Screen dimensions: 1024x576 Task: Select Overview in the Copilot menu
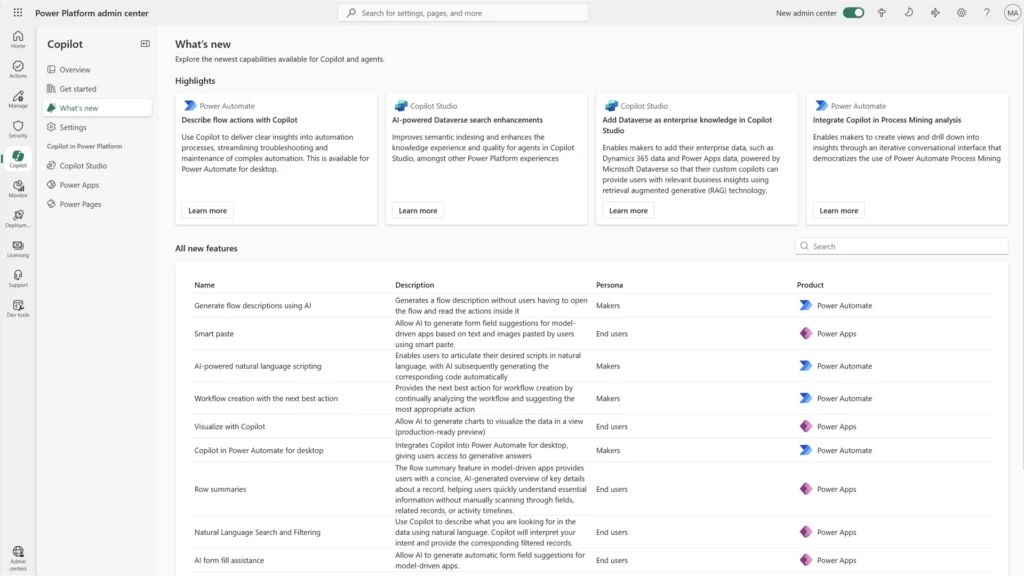point(75,69)
